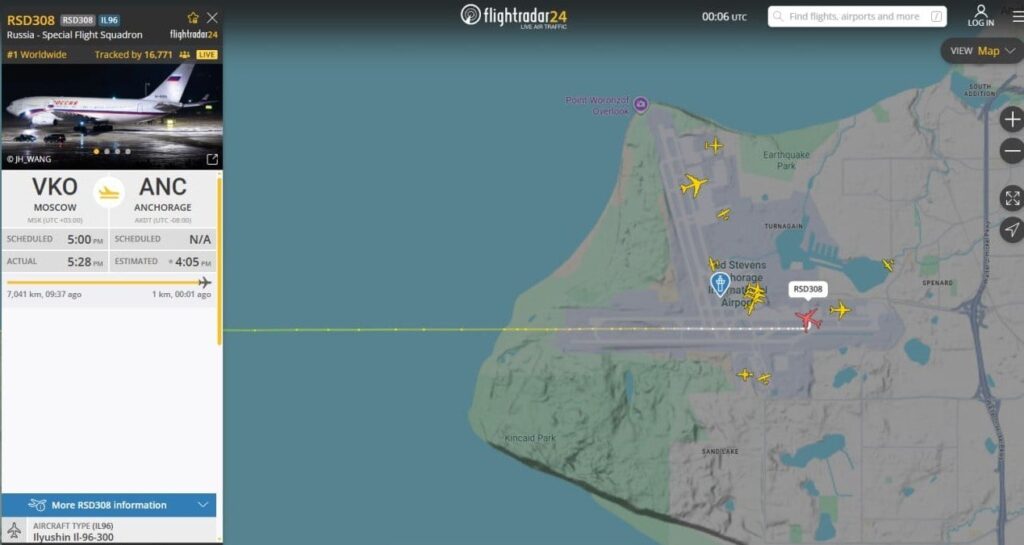
Task: Click the Earthquake Park label
Action: click(786, 160)
